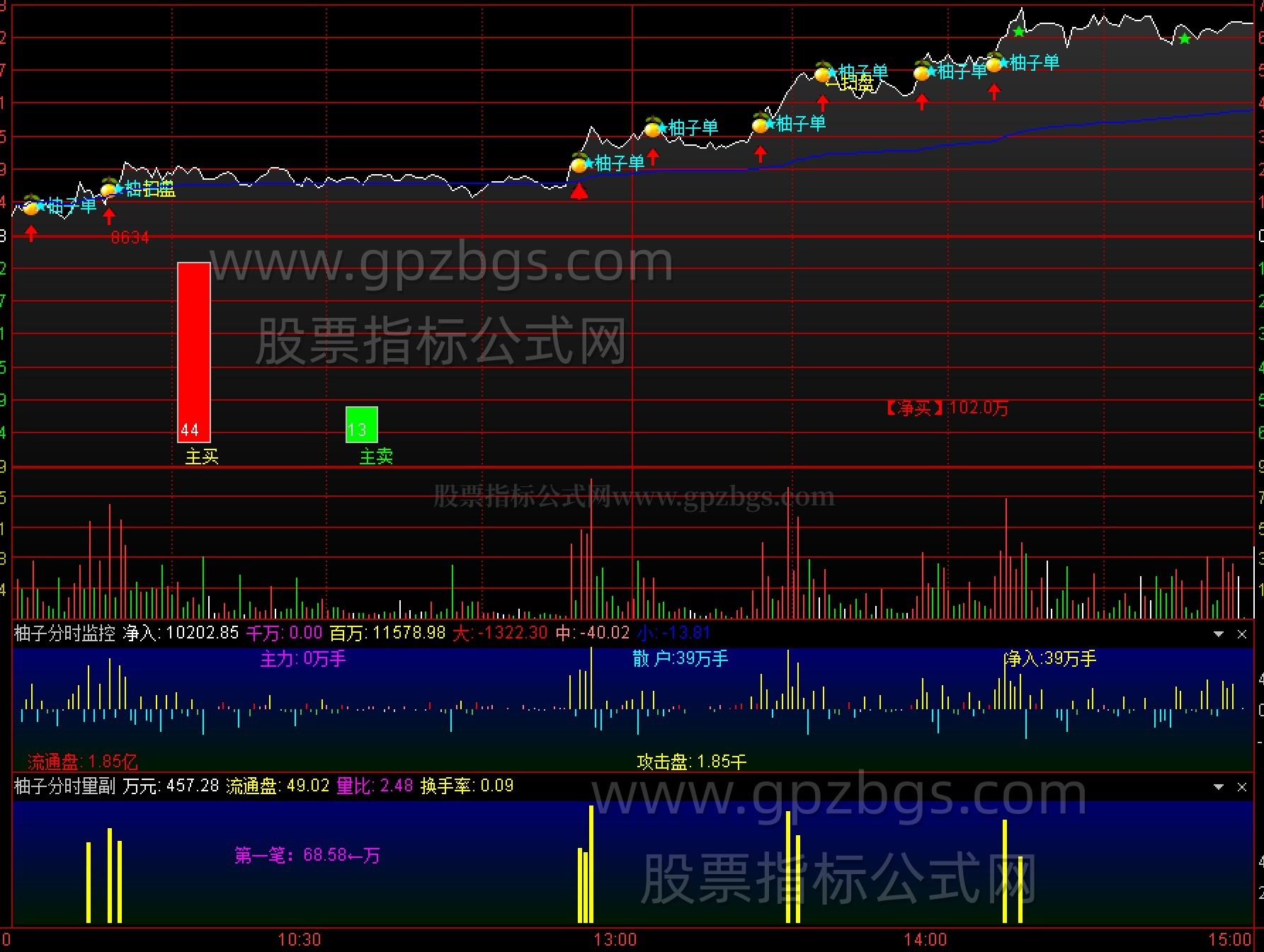Screen dimensions: 1264x952
Task: Open the 柚子分时监控 panel dropdown arrow
Action: 1219,634
